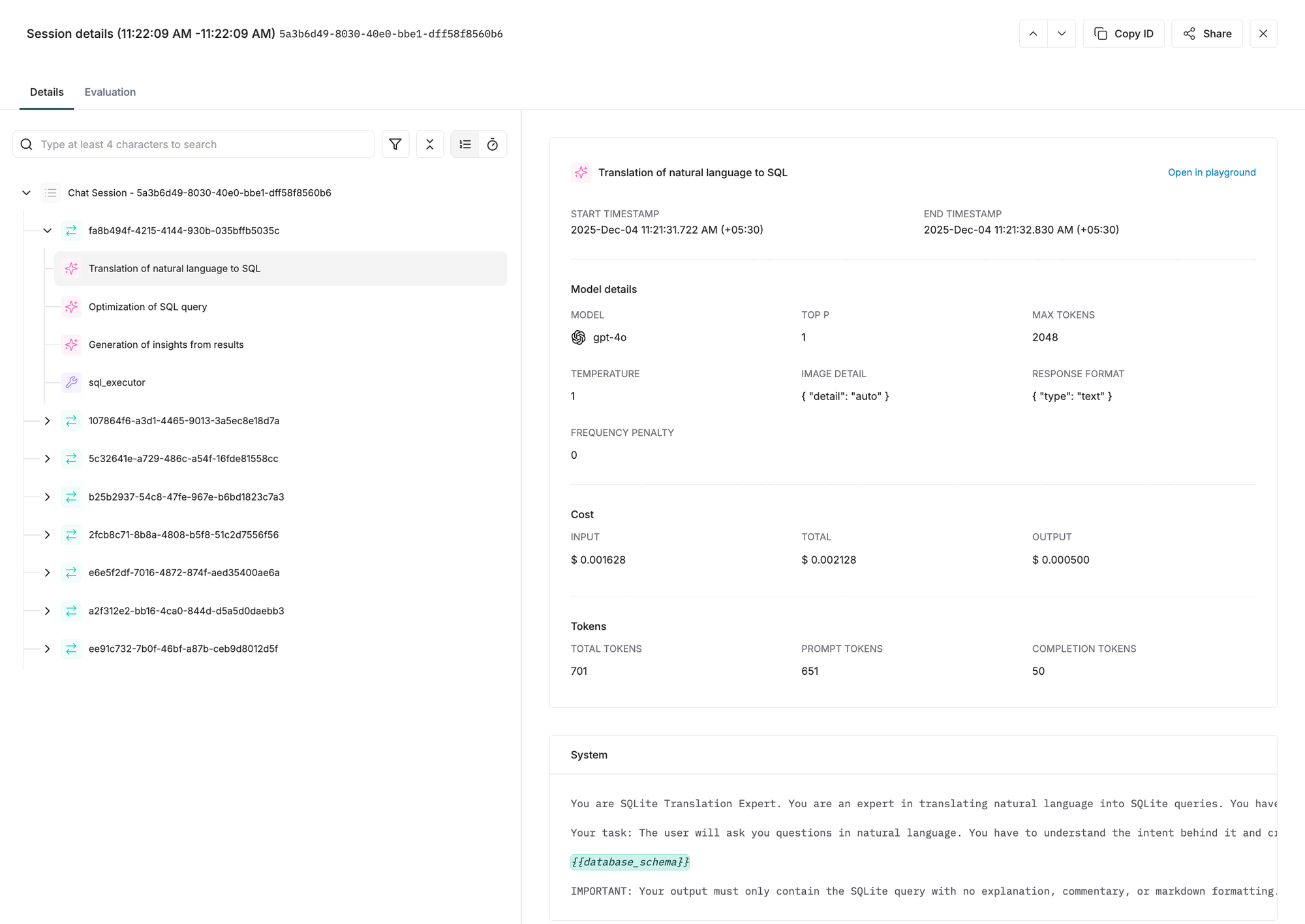Viewport: 1305px width, 924px height.
Task: Click the trace icon for 107864f6
Action: (71, 421)
